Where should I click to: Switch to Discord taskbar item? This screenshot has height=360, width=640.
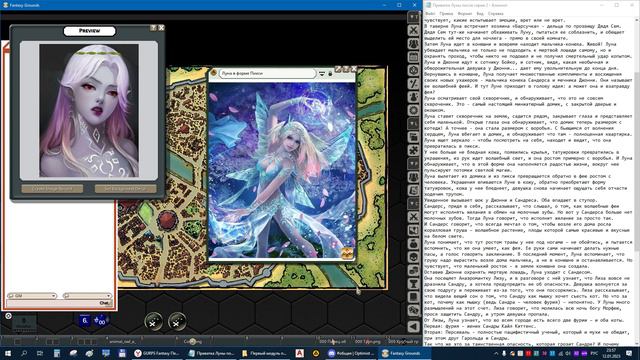(351, 353)
